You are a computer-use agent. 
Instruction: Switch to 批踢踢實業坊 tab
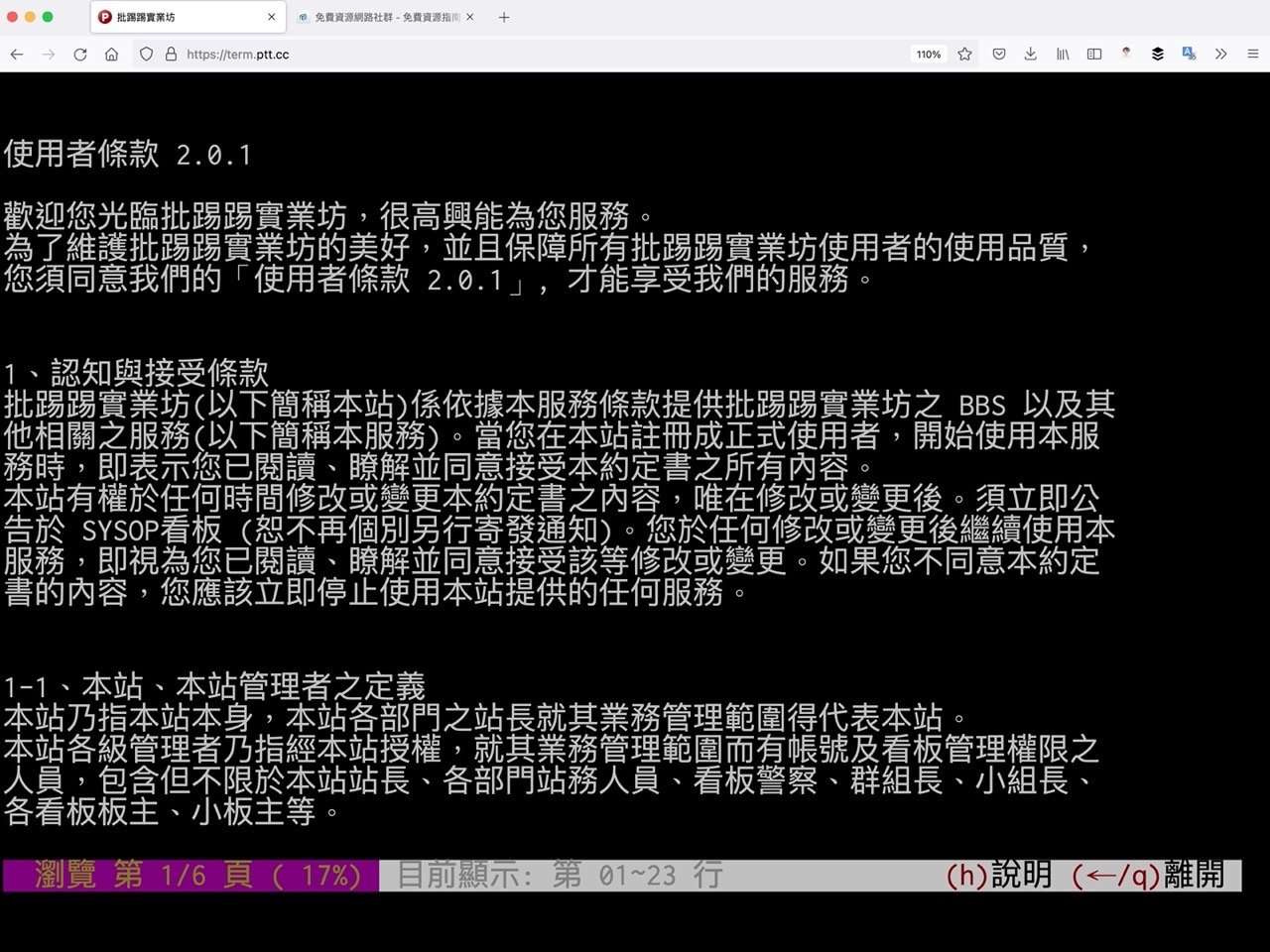tap(187, 17)
